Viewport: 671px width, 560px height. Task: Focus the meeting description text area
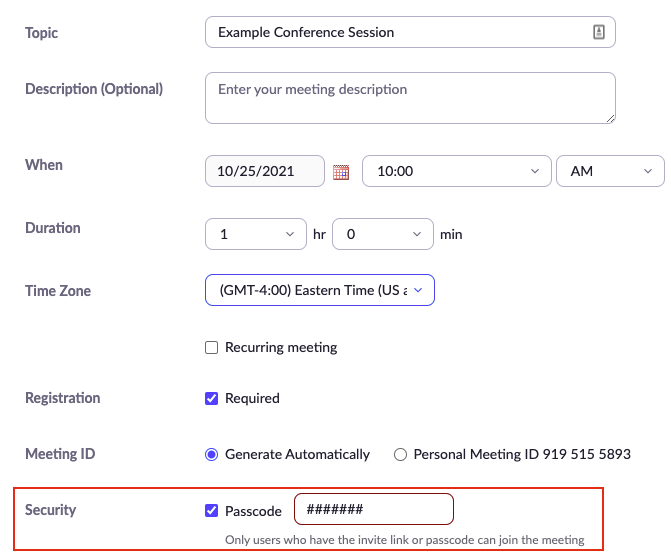[410, 98]
